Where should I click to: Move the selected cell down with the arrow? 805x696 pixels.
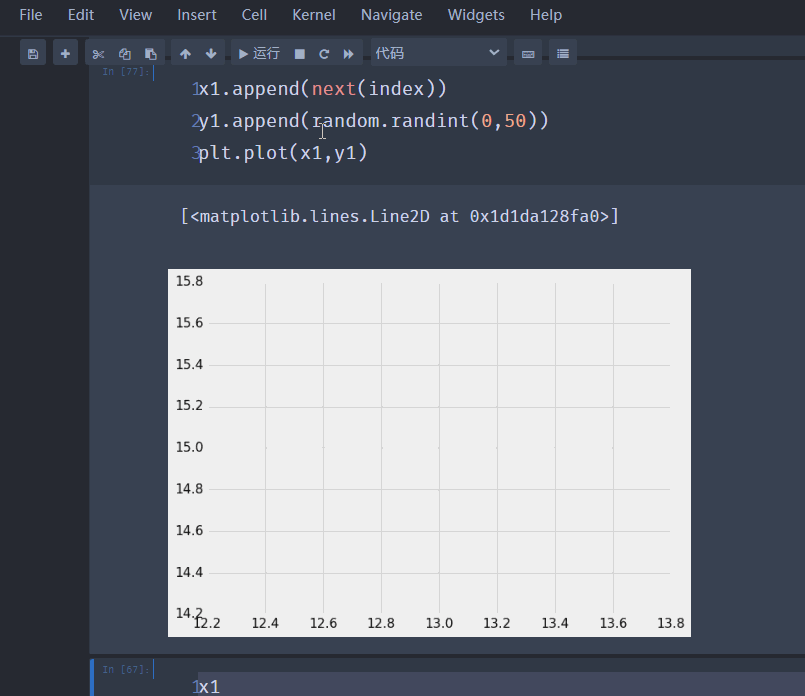211,53
